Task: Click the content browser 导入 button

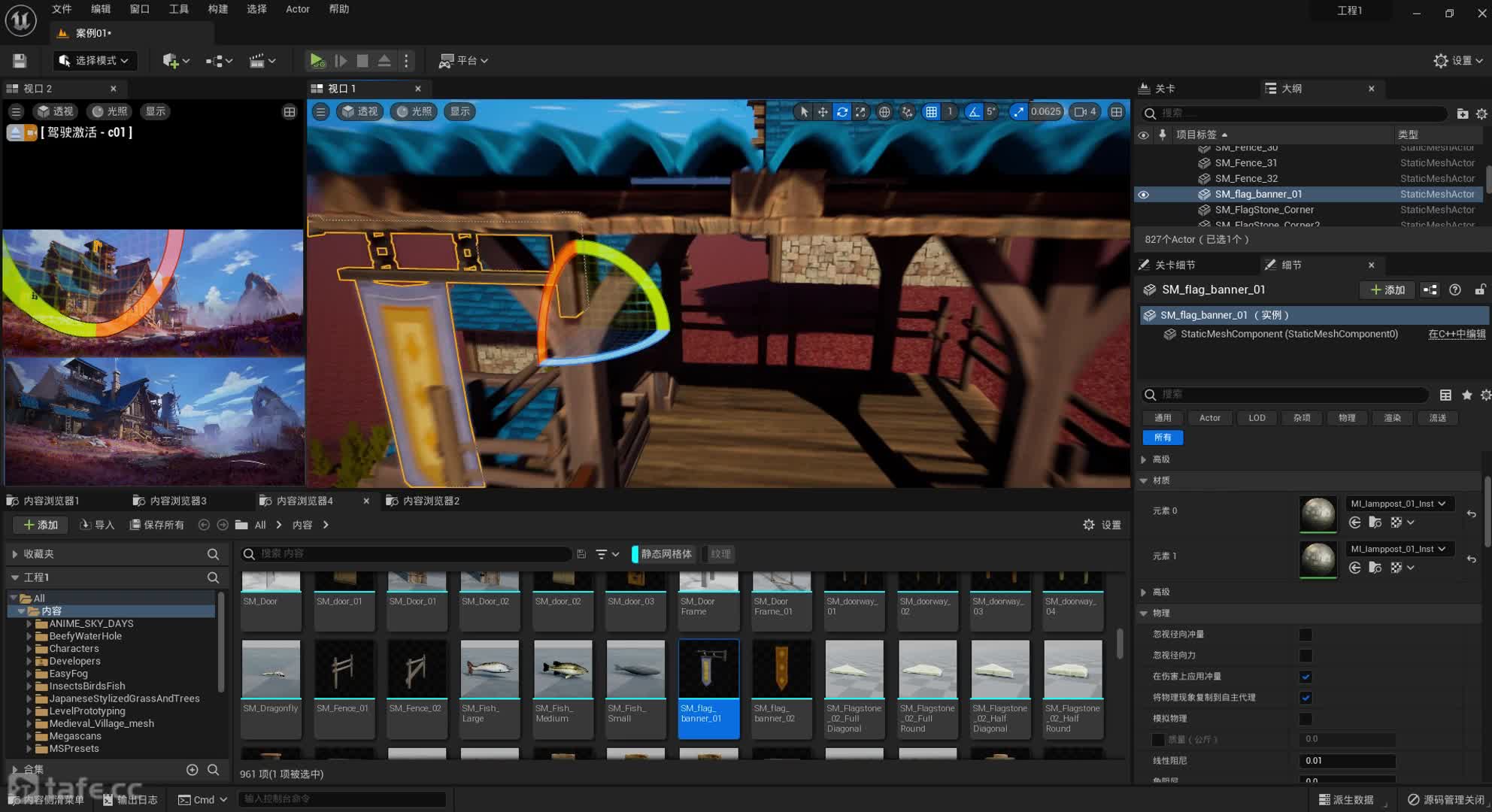Action: tap(97, 525)
